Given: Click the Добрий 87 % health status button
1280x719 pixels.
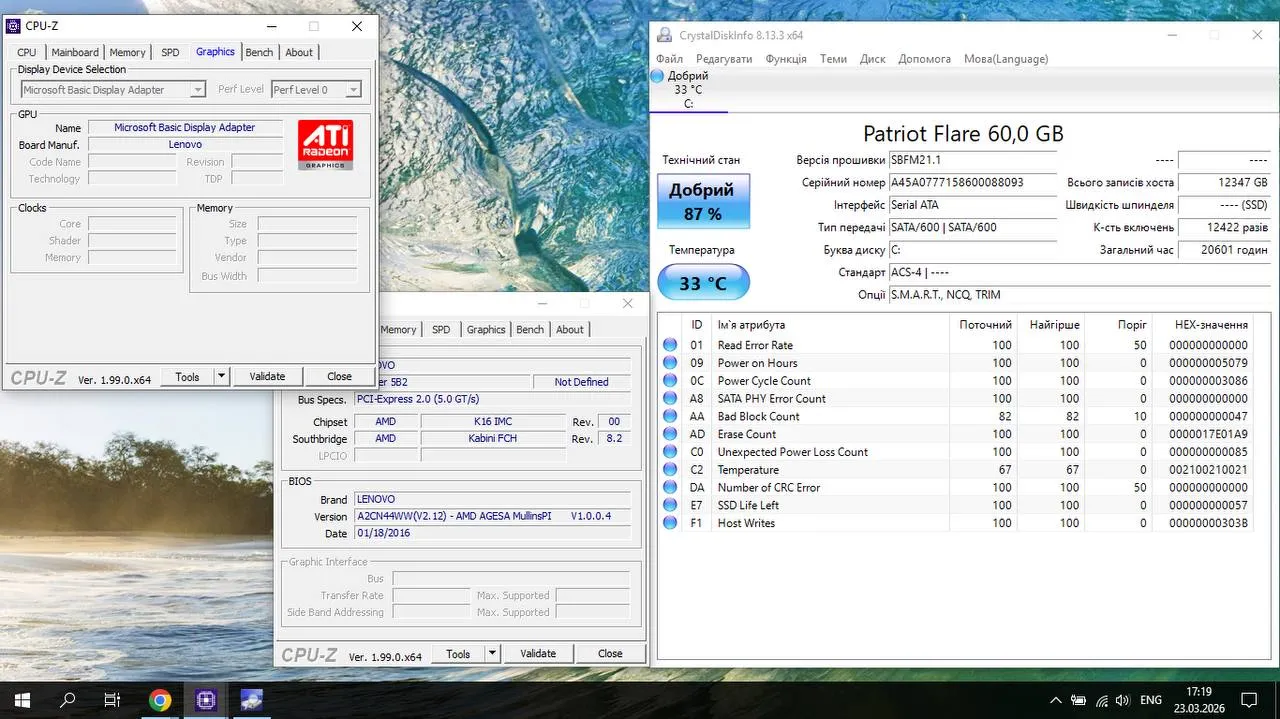Looking at the screenshot, I should [703, 201].
